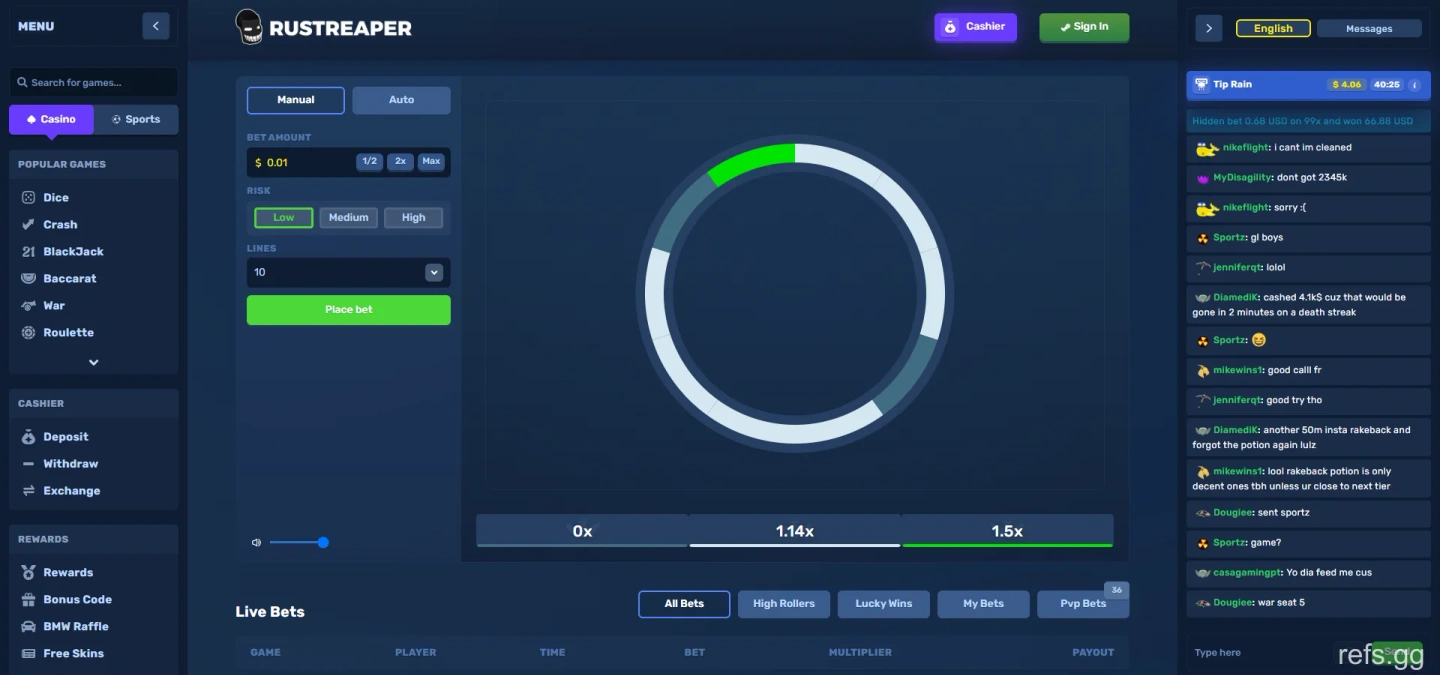Click nikeflight's avatar on 'i cant im cleaned'

click(1207, 149)
